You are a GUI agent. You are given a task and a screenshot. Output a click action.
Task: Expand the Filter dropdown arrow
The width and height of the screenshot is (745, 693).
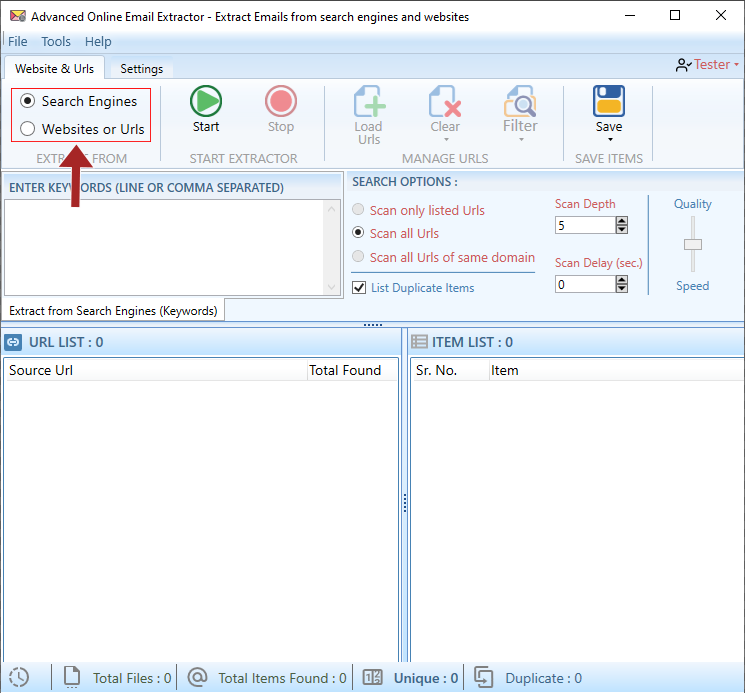521,140
